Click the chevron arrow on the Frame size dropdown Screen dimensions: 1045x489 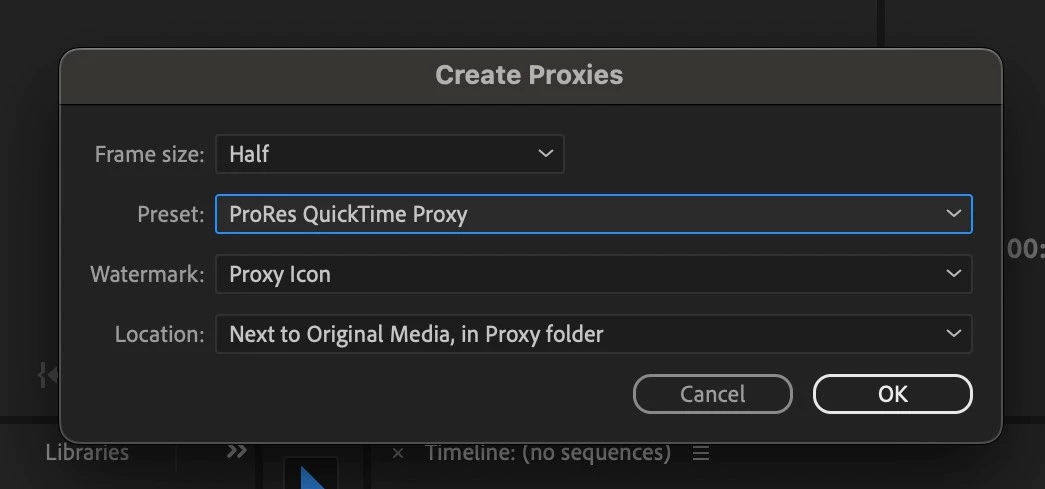[x=545, y=154]
